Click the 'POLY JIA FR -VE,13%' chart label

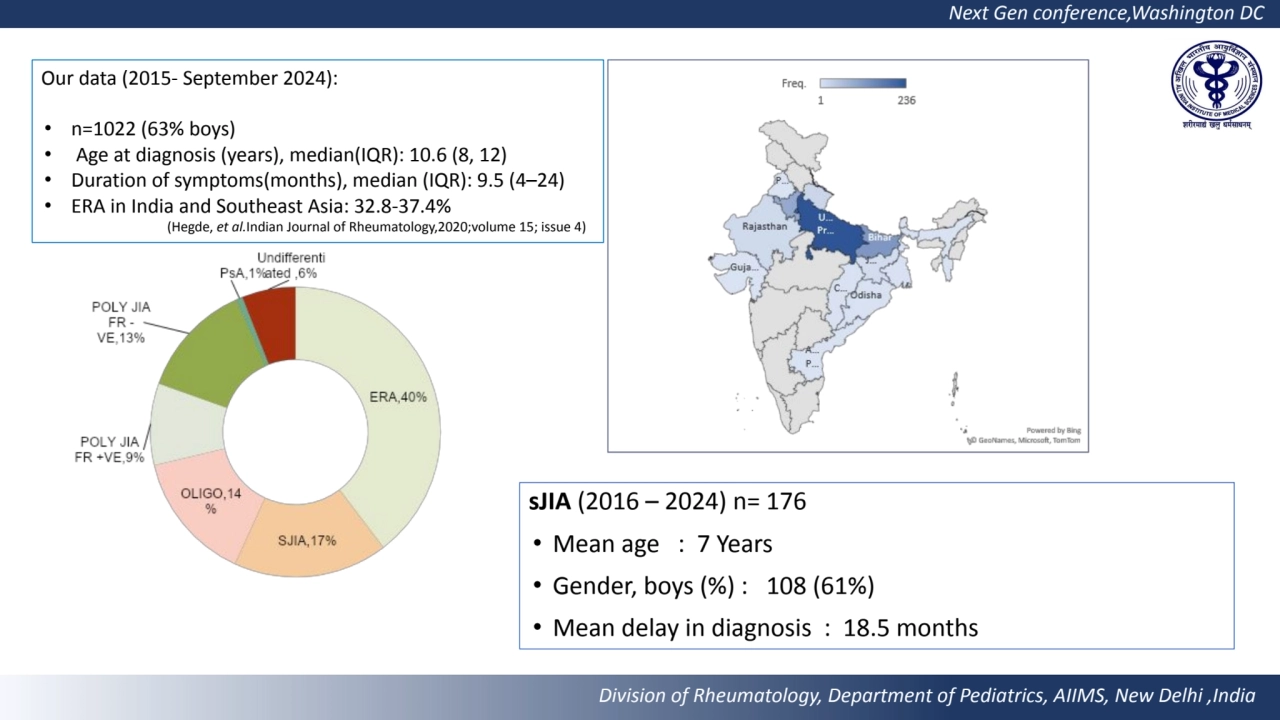point(121,323)
